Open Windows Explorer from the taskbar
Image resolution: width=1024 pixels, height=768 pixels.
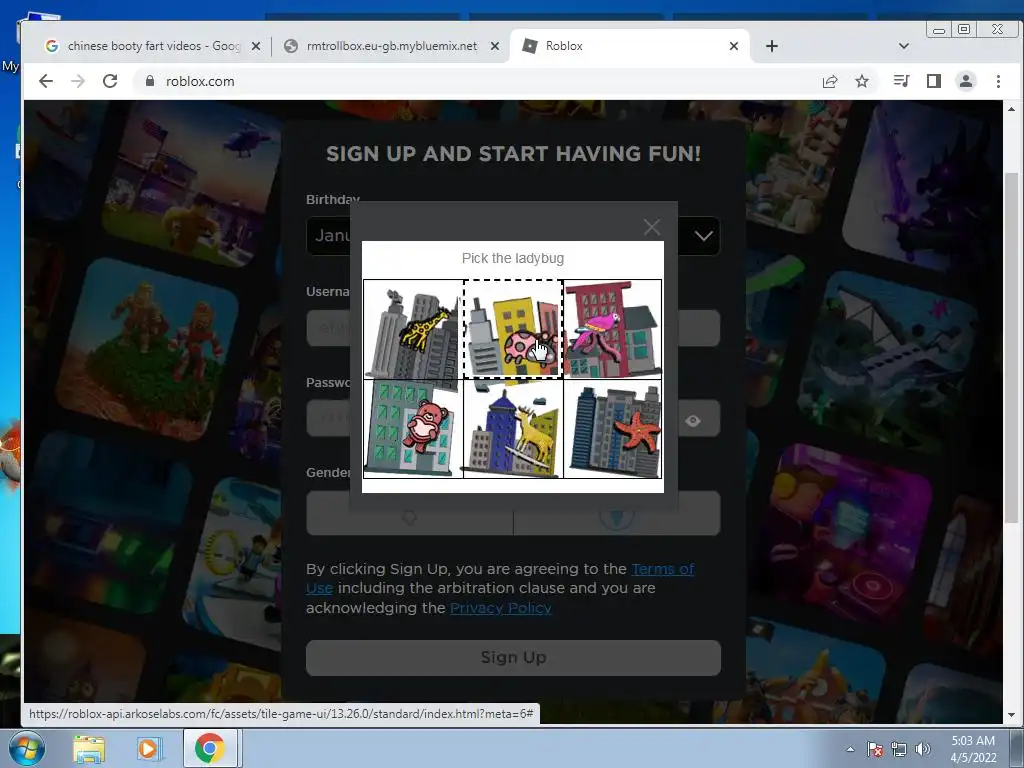point(88,748)
